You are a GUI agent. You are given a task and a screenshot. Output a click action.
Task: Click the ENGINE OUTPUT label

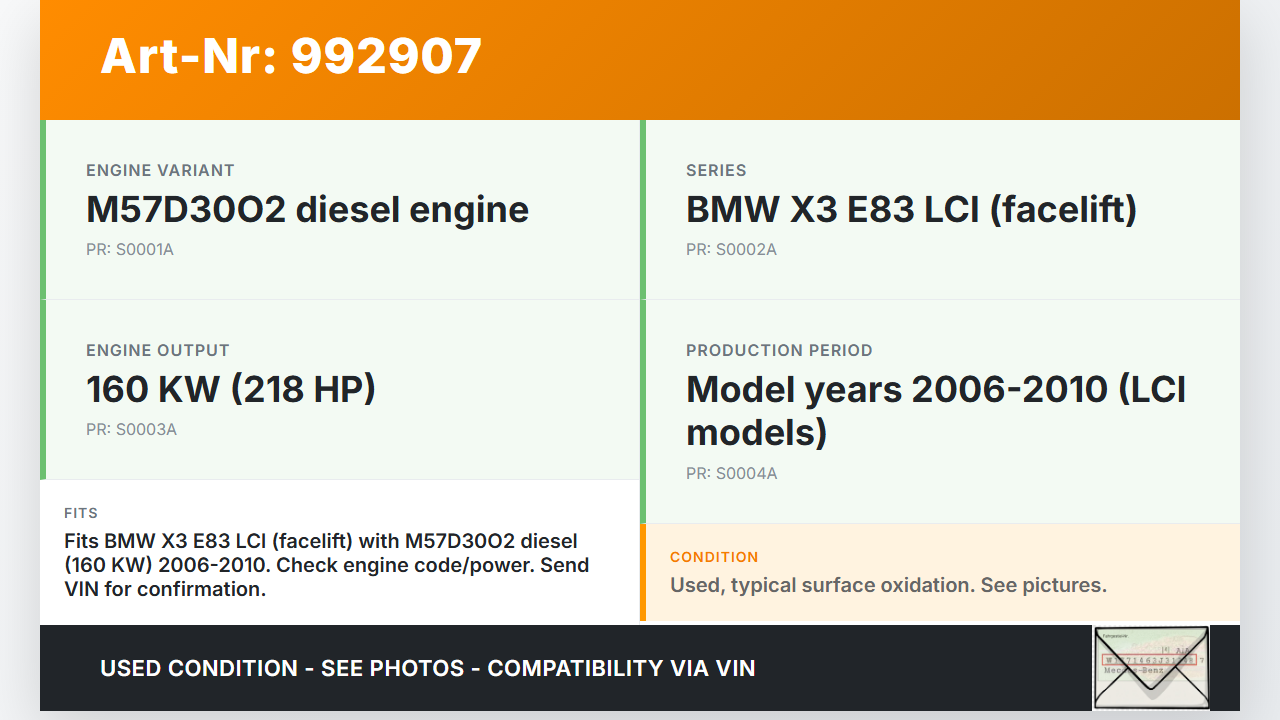coord(158,351)
